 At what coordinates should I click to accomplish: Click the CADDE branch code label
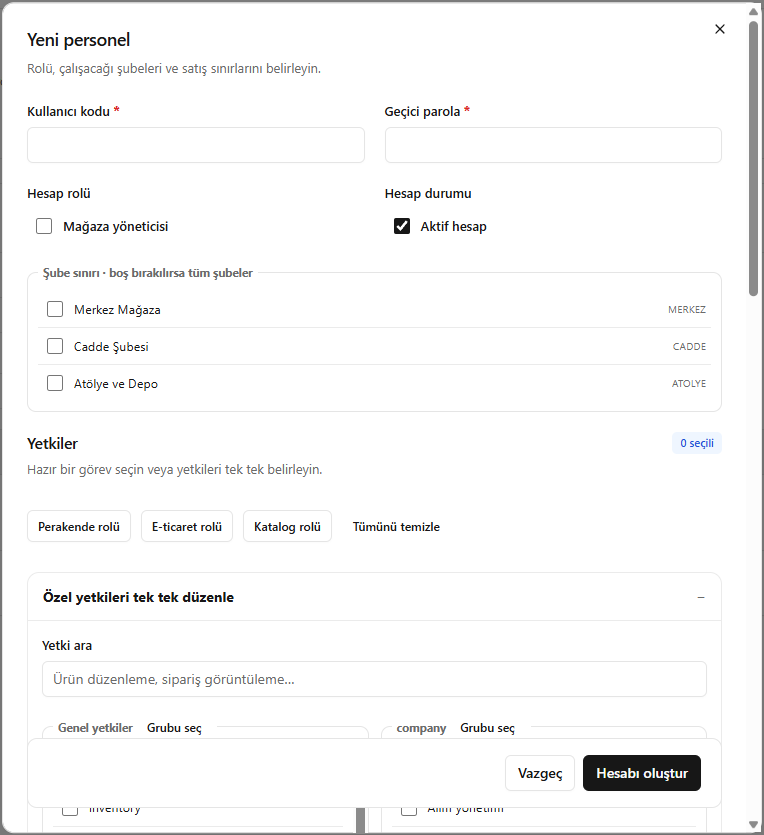tap(689, 347)
